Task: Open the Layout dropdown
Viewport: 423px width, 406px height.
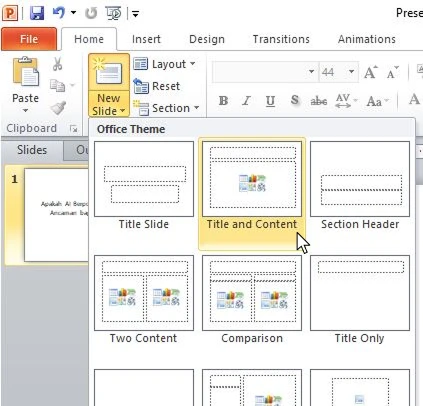Action: click(x=165, y=64)
